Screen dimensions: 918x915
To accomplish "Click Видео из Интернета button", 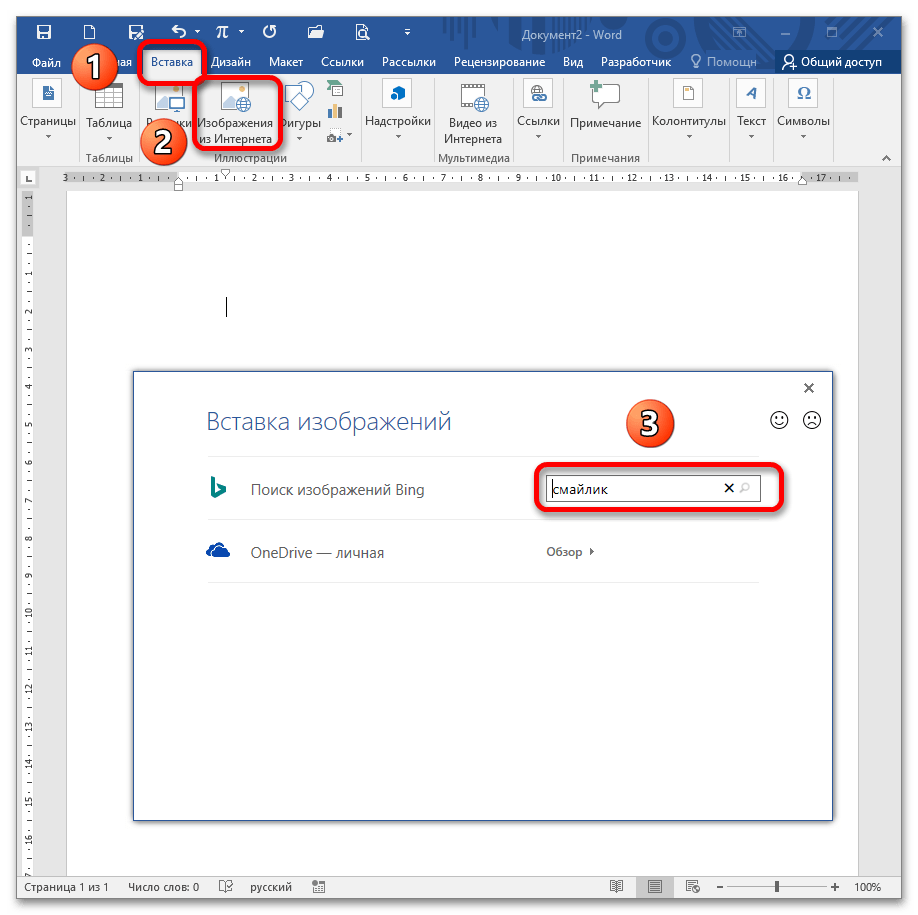I will [x=473, y=114].
